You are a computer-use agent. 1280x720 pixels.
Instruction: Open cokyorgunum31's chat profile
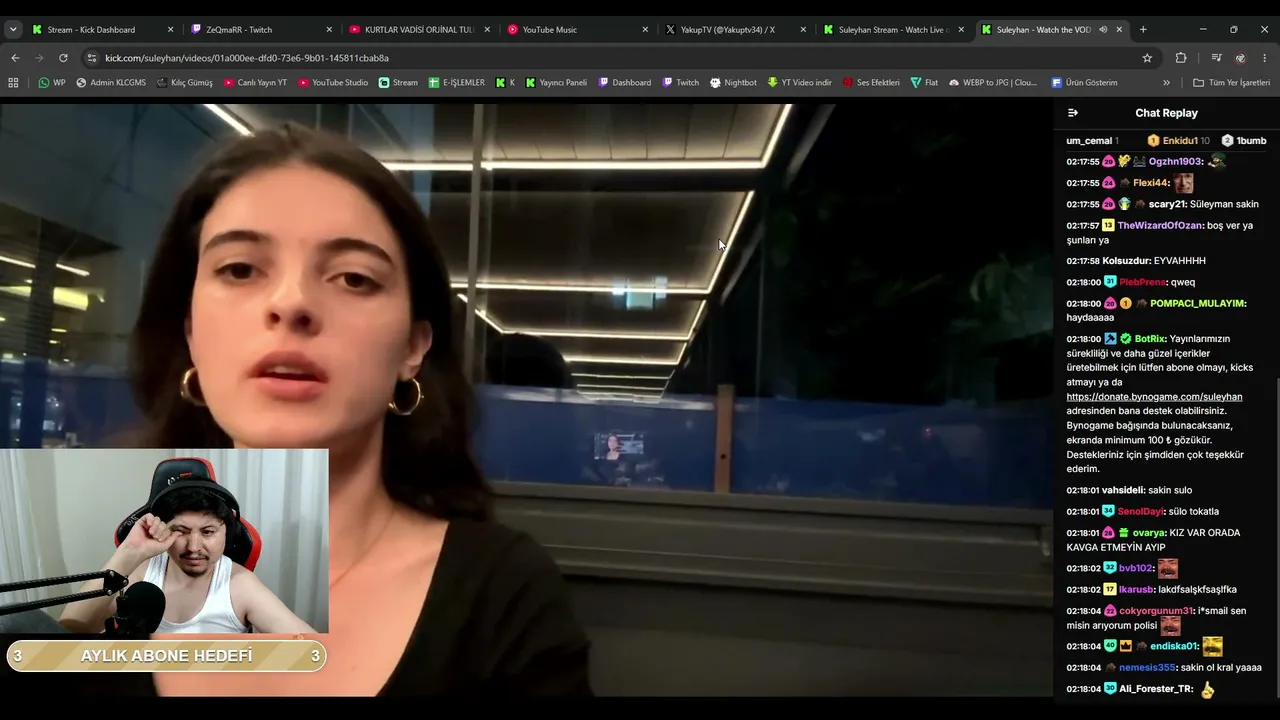tap(1156, 611)
